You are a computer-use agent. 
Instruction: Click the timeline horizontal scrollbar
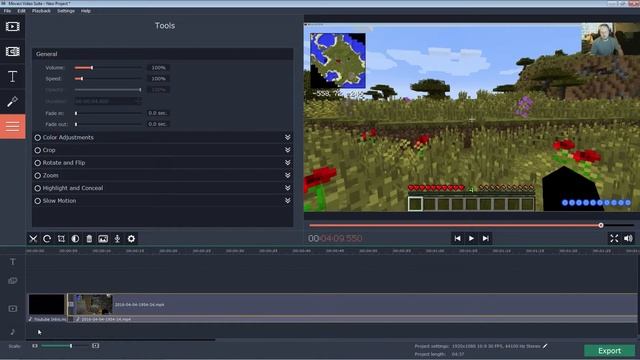121,340
